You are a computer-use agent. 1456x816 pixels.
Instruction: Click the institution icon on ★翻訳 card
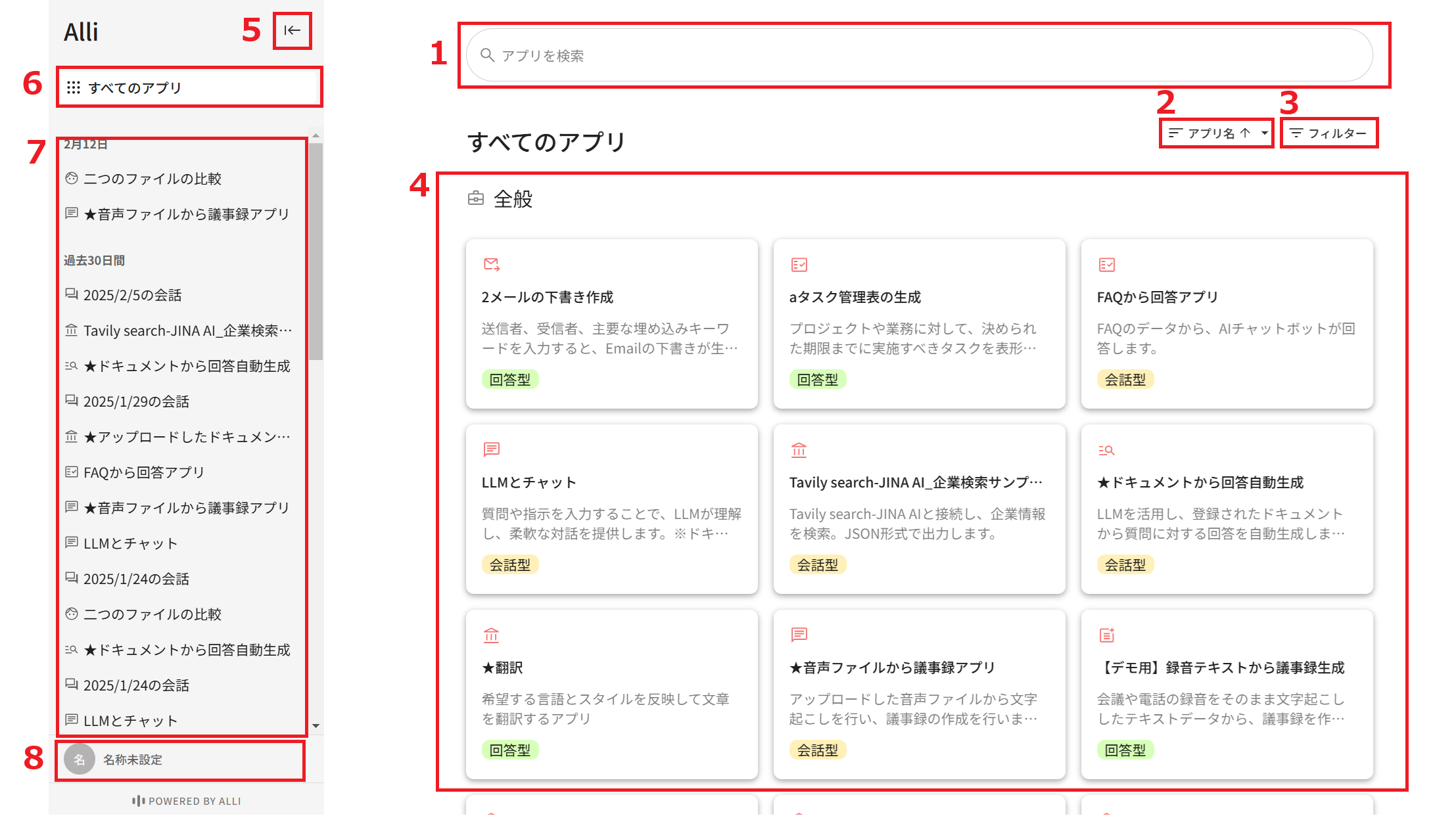tap(491, 635)
